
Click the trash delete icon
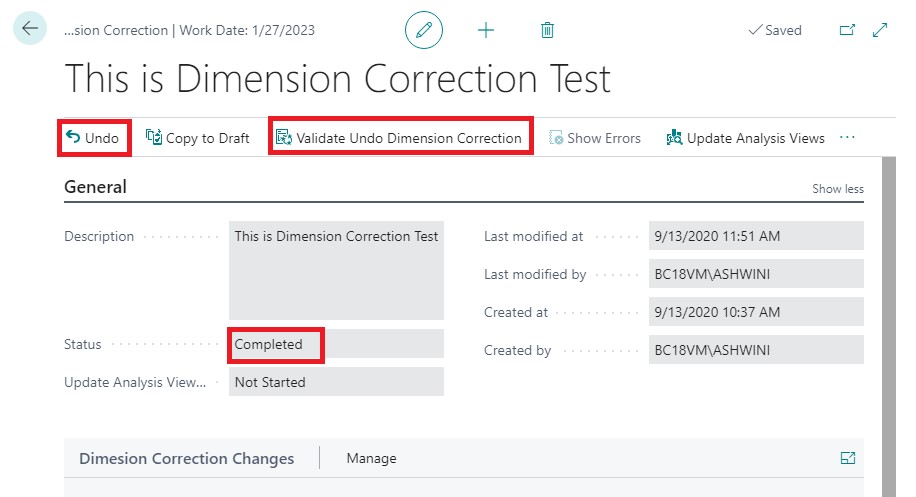[547, 30]
